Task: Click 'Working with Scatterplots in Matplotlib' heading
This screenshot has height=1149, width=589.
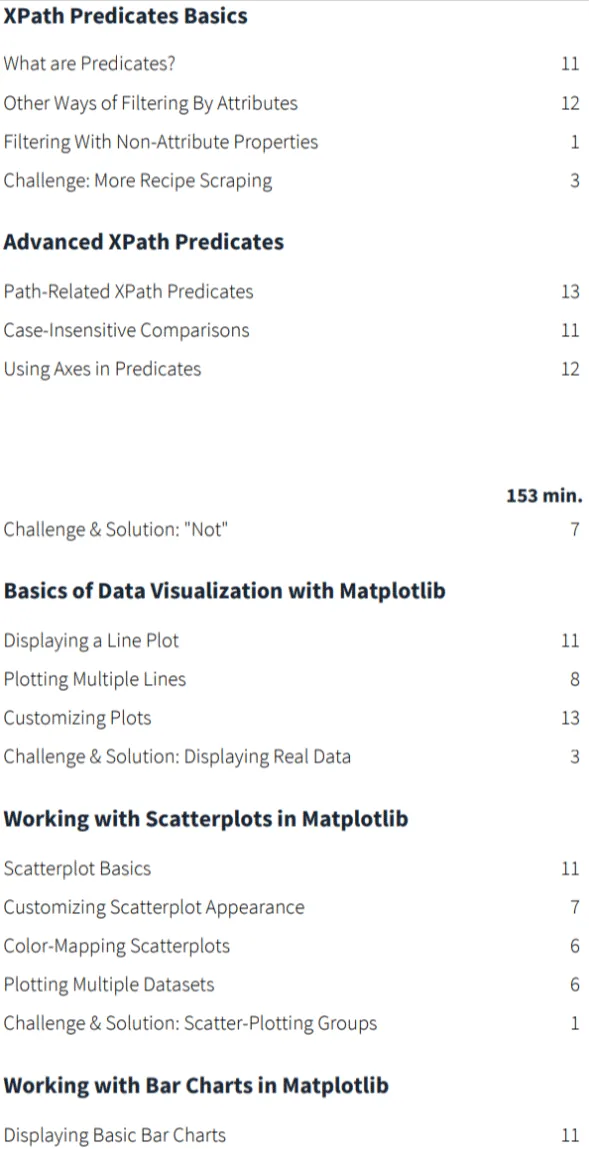Action: (x=206, y=819)
